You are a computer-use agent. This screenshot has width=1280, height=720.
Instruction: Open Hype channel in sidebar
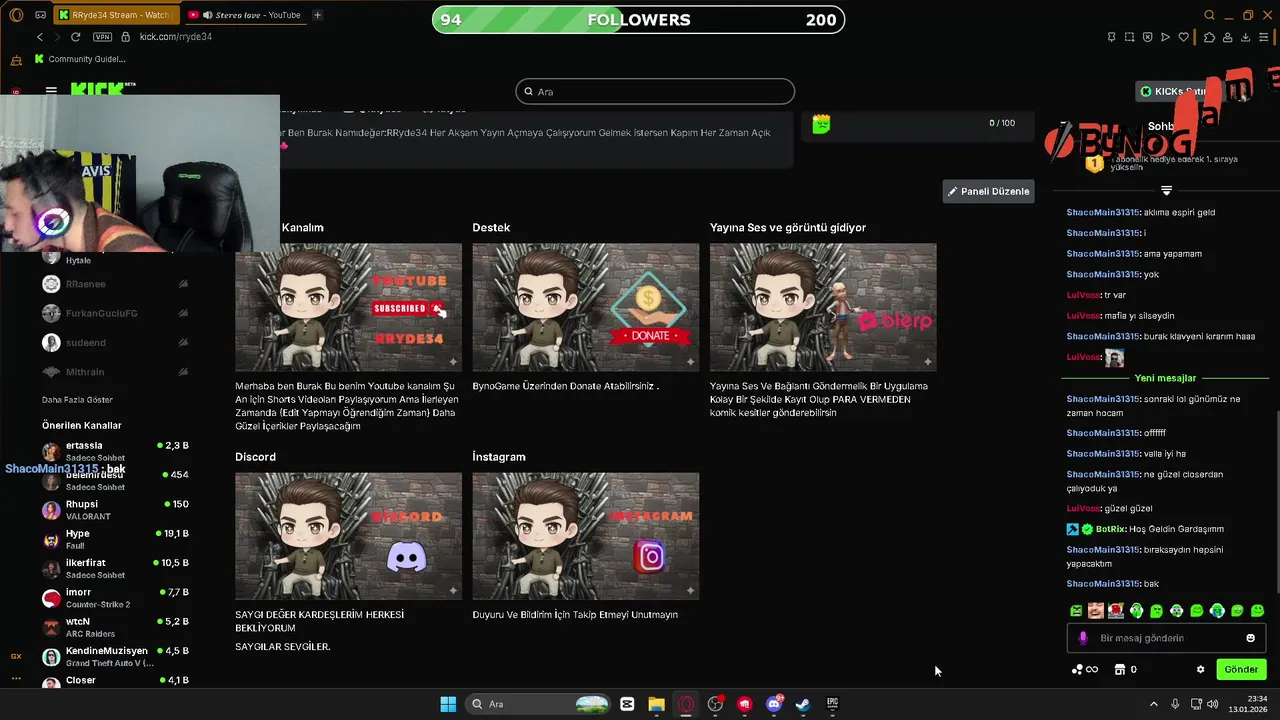[115, 539]
